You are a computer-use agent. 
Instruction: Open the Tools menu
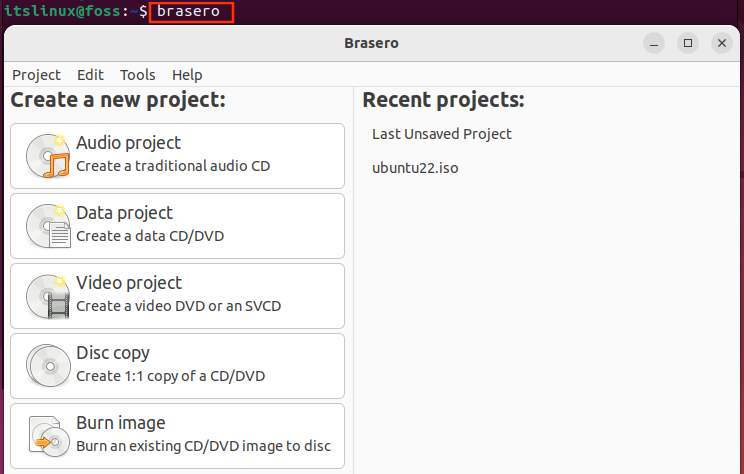(x=138, y=75)
